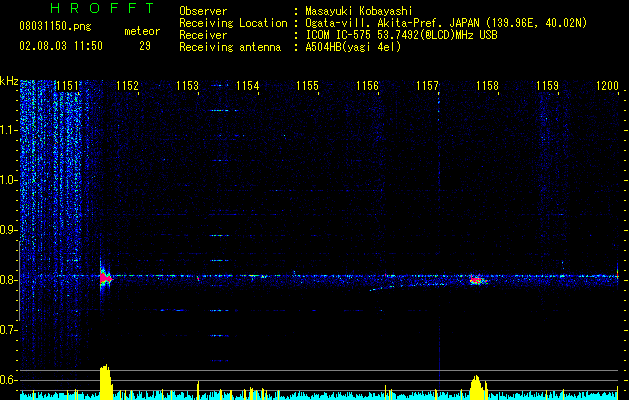Click the Observer field label
This screenshot has height=400, width=629.
coord(203,11)
